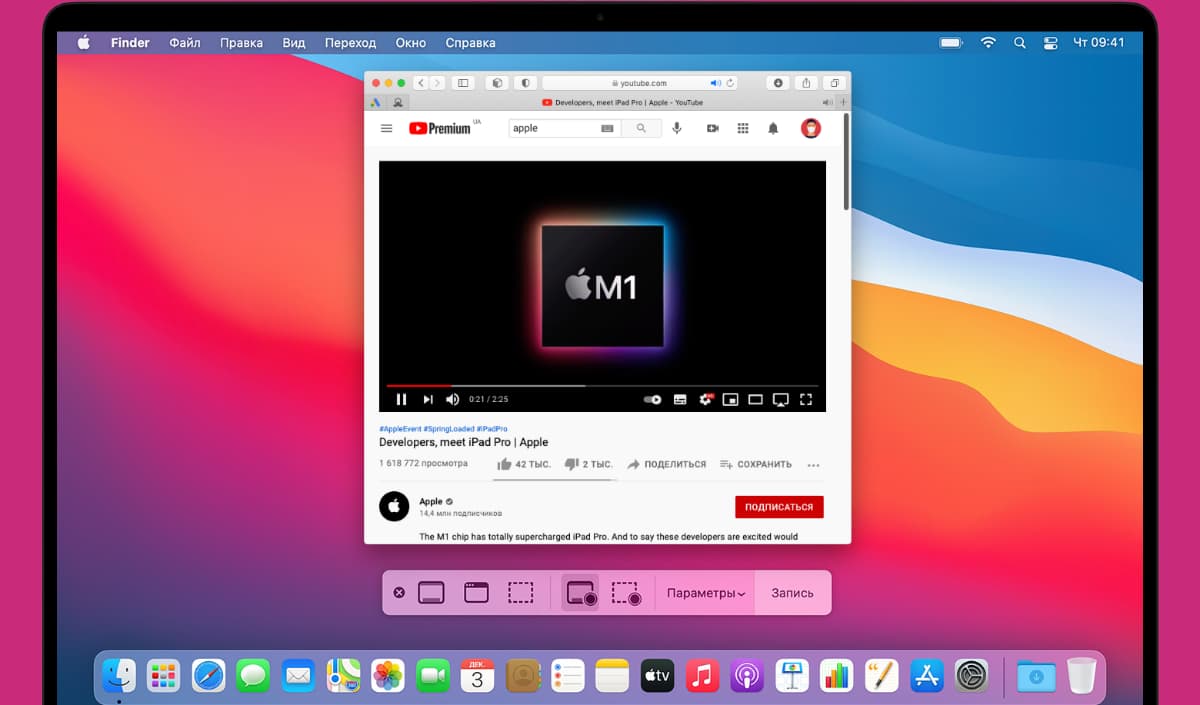The image size is (1200, 705).
Task: Open the Правка menu
Action: click(241, 43)
